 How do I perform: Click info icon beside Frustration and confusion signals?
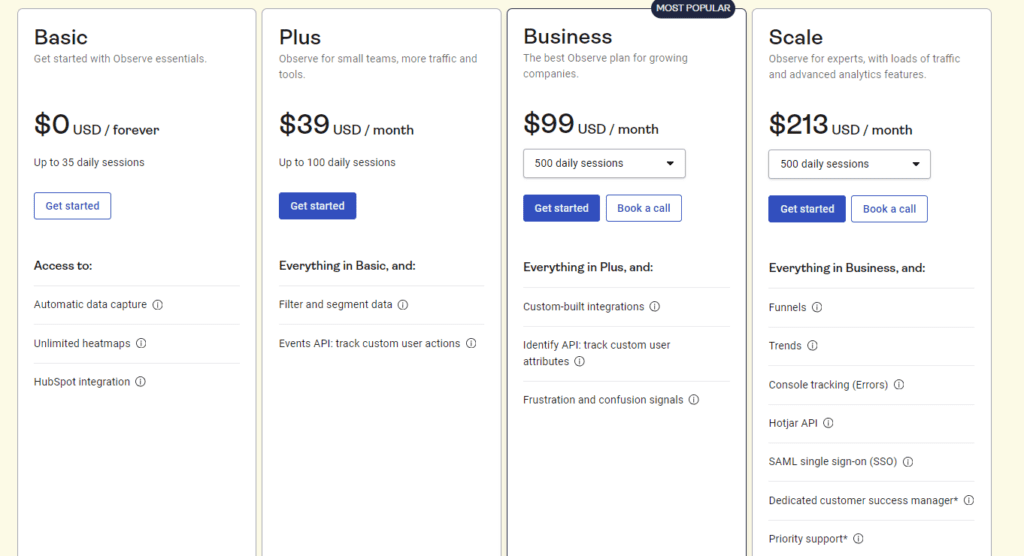[x=694, y=400]
